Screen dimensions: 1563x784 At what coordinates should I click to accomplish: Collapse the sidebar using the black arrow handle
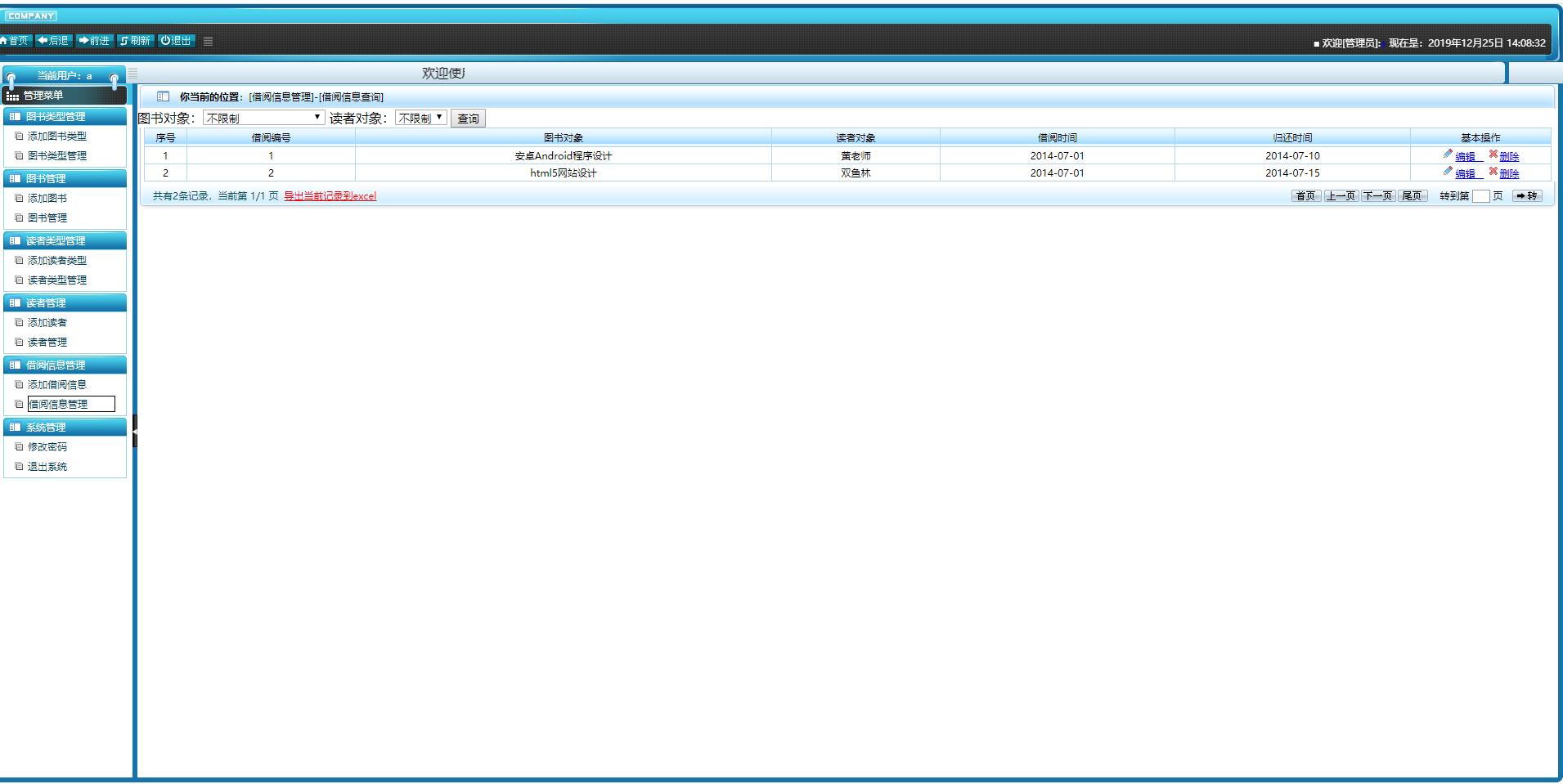tap(134, 431)
